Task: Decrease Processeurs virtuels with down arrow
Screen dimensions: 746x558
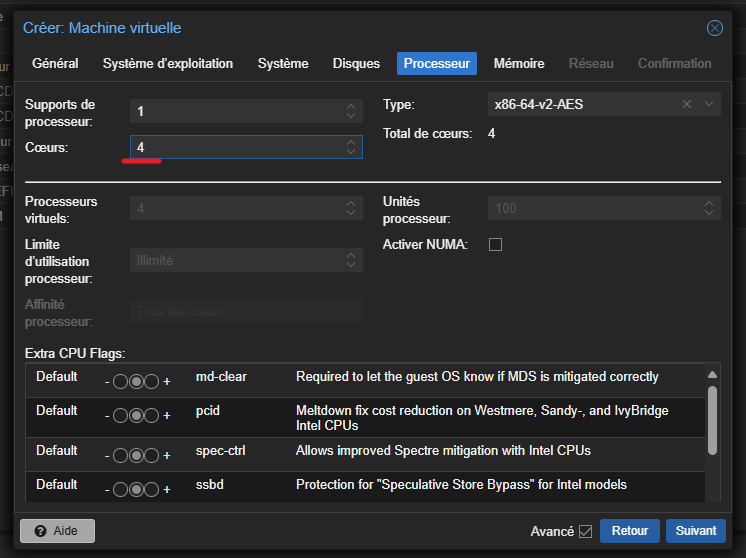Action: [351, 213]
